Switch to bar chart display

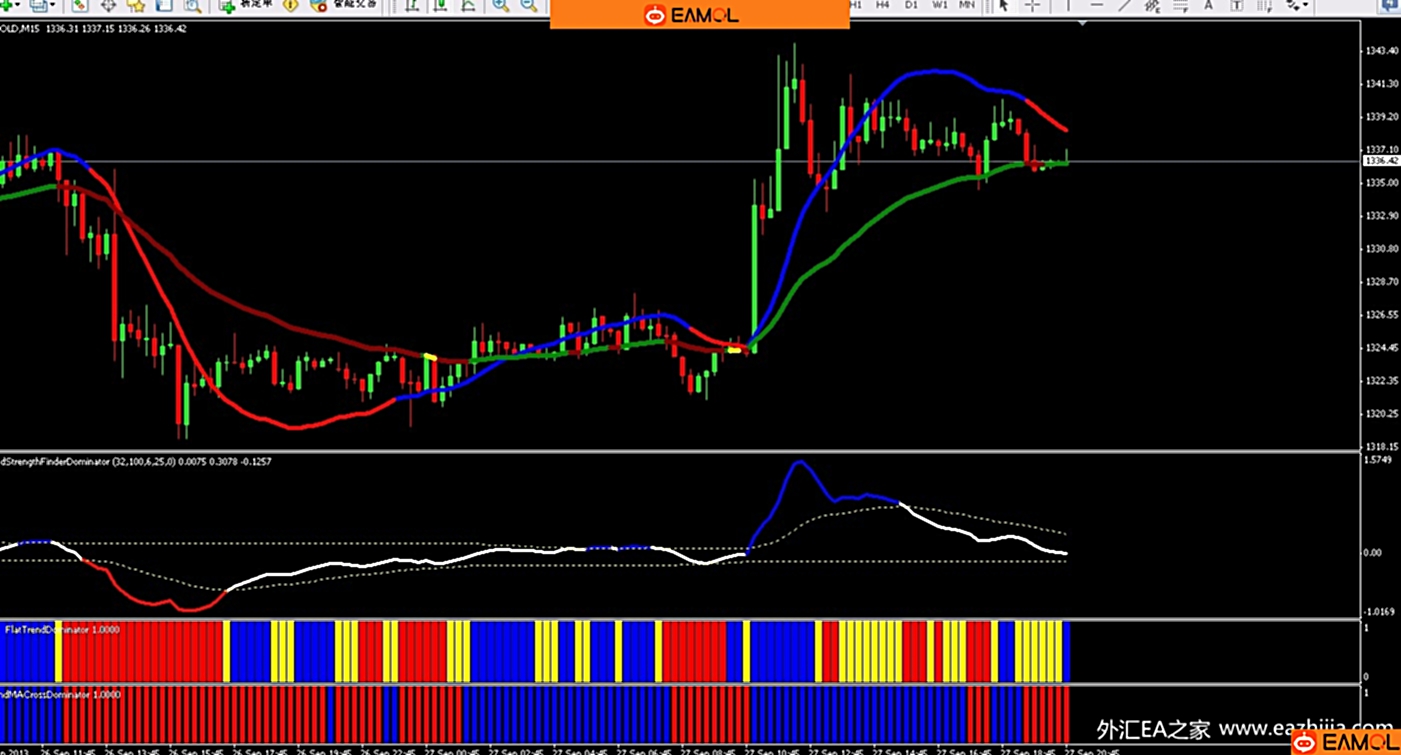pos(412,5)
